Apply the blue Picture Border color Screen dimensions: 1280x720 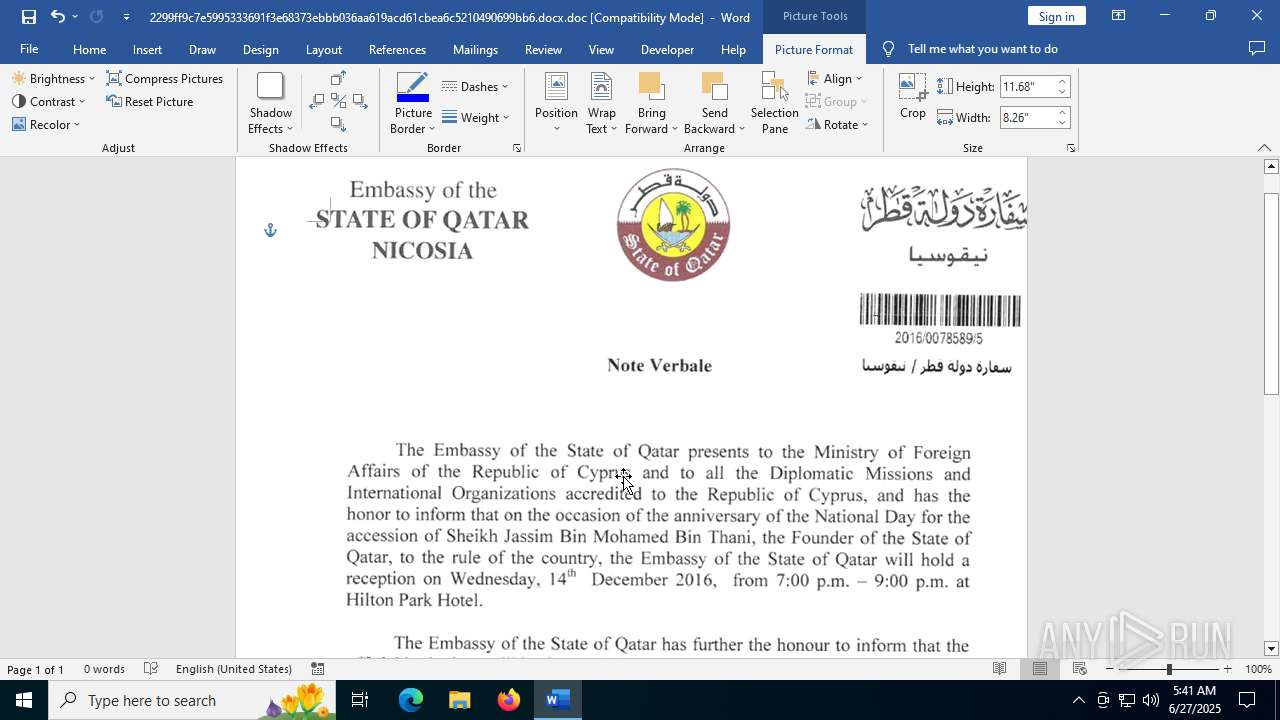413,87
